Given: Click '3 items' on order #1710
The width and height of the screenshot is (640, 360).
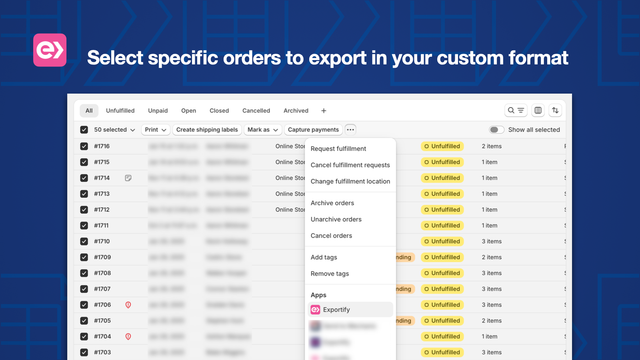Looking at the screenshot, I should (491, 241).
